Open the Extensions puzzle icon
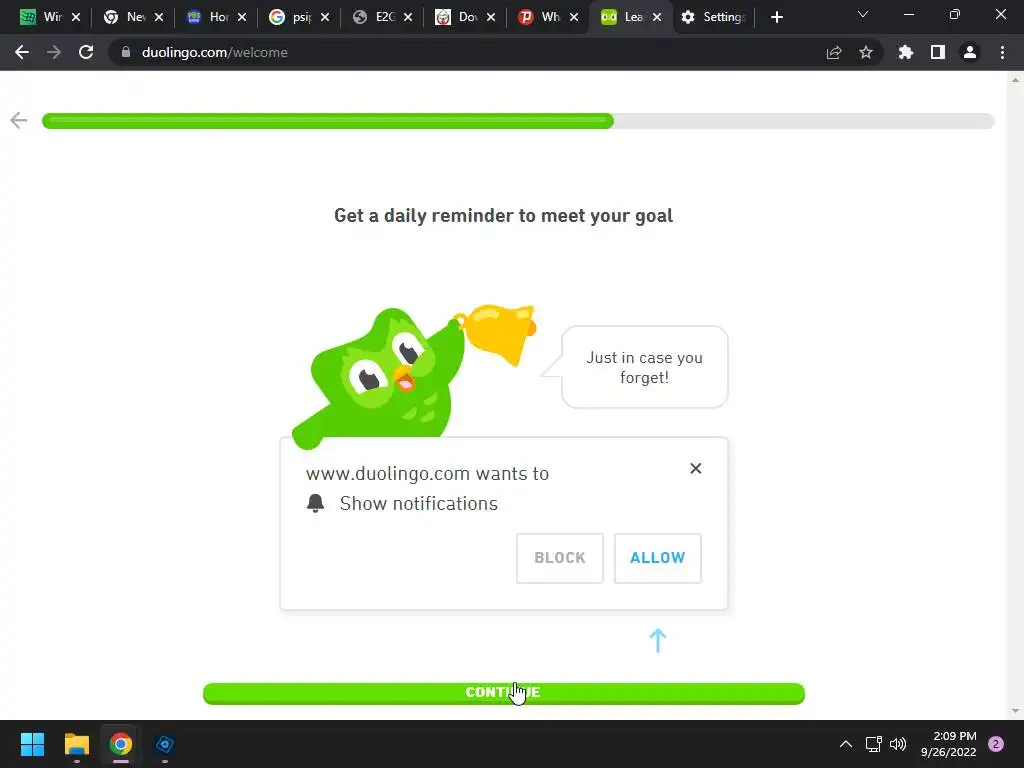This screenshot has height=768, width=1024. click(906, 52)
